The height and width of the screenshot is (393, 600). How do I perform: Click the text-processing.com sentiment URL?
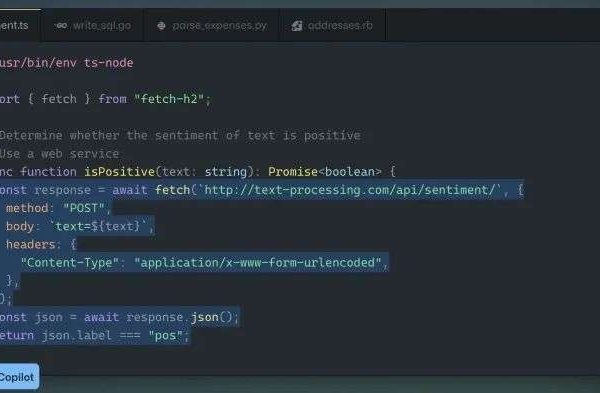(x=350, y=190)
